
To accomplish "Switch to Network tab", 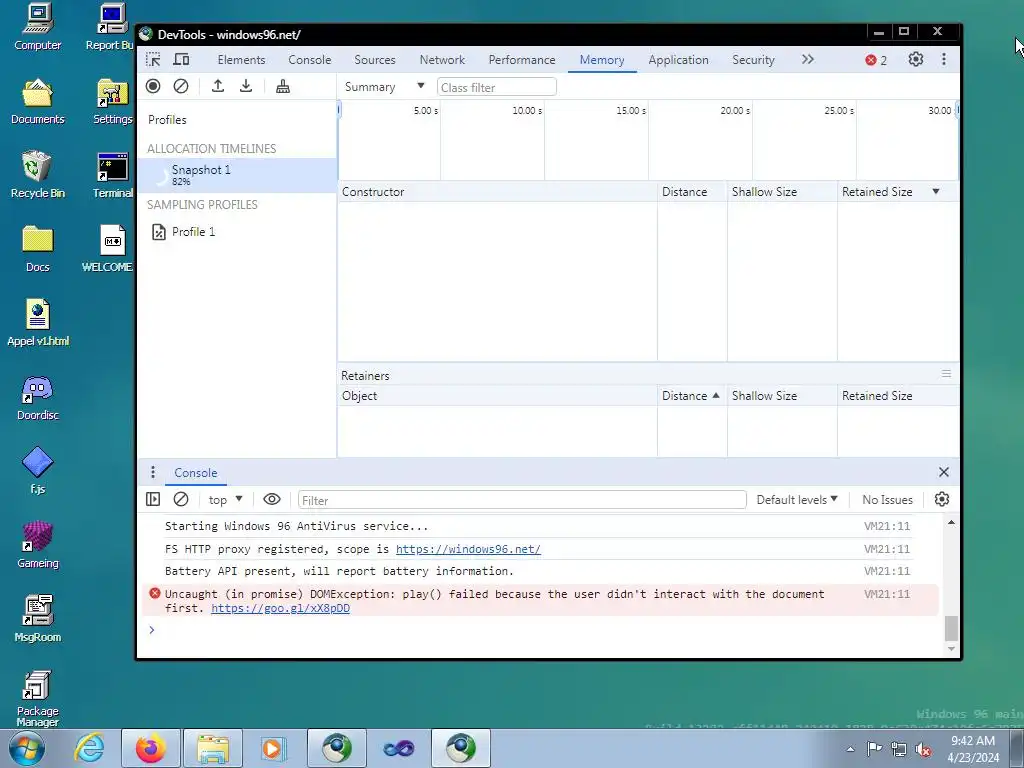I will point(442,59).
